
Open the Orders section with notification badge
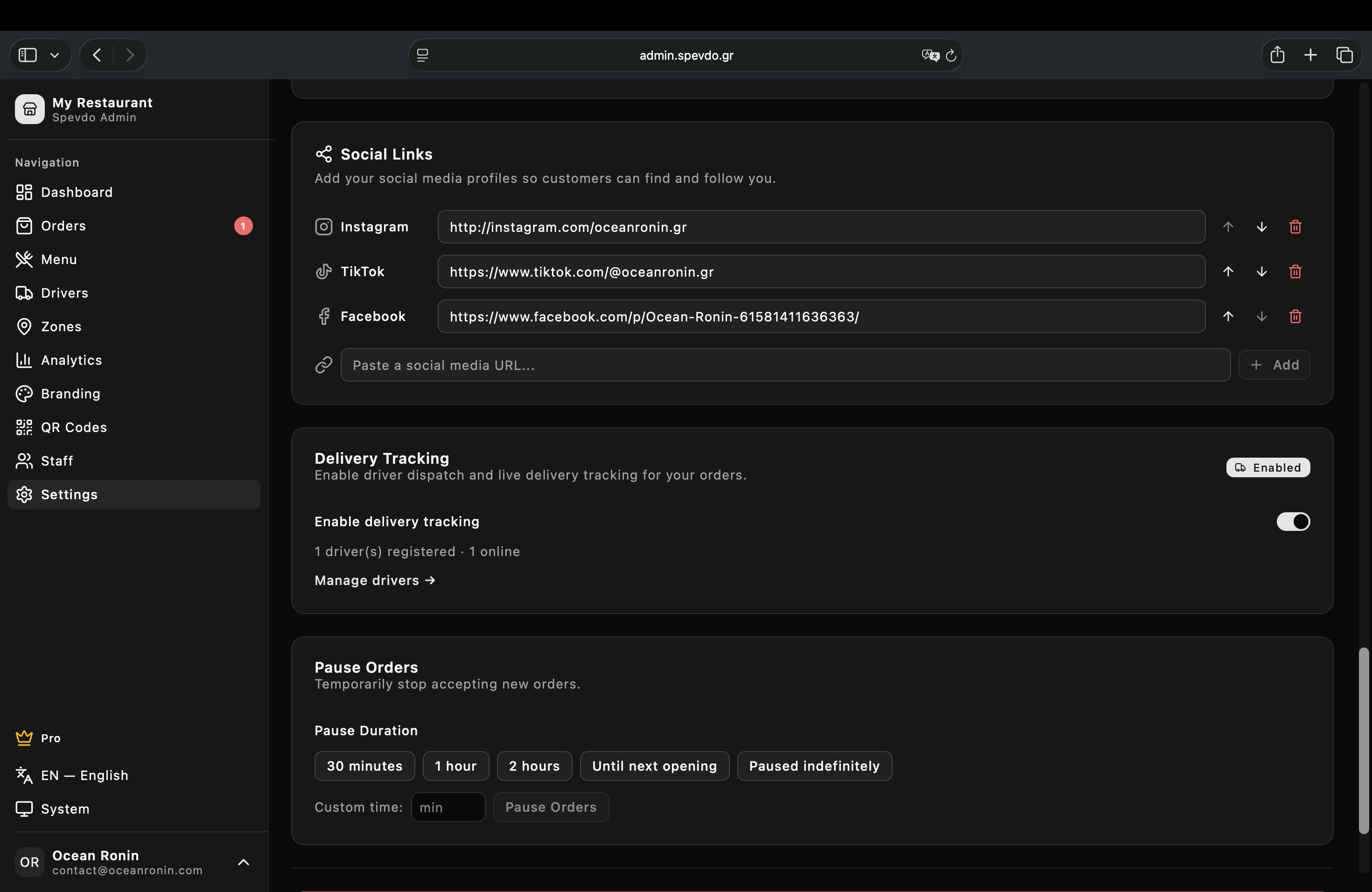click(63, 225)
